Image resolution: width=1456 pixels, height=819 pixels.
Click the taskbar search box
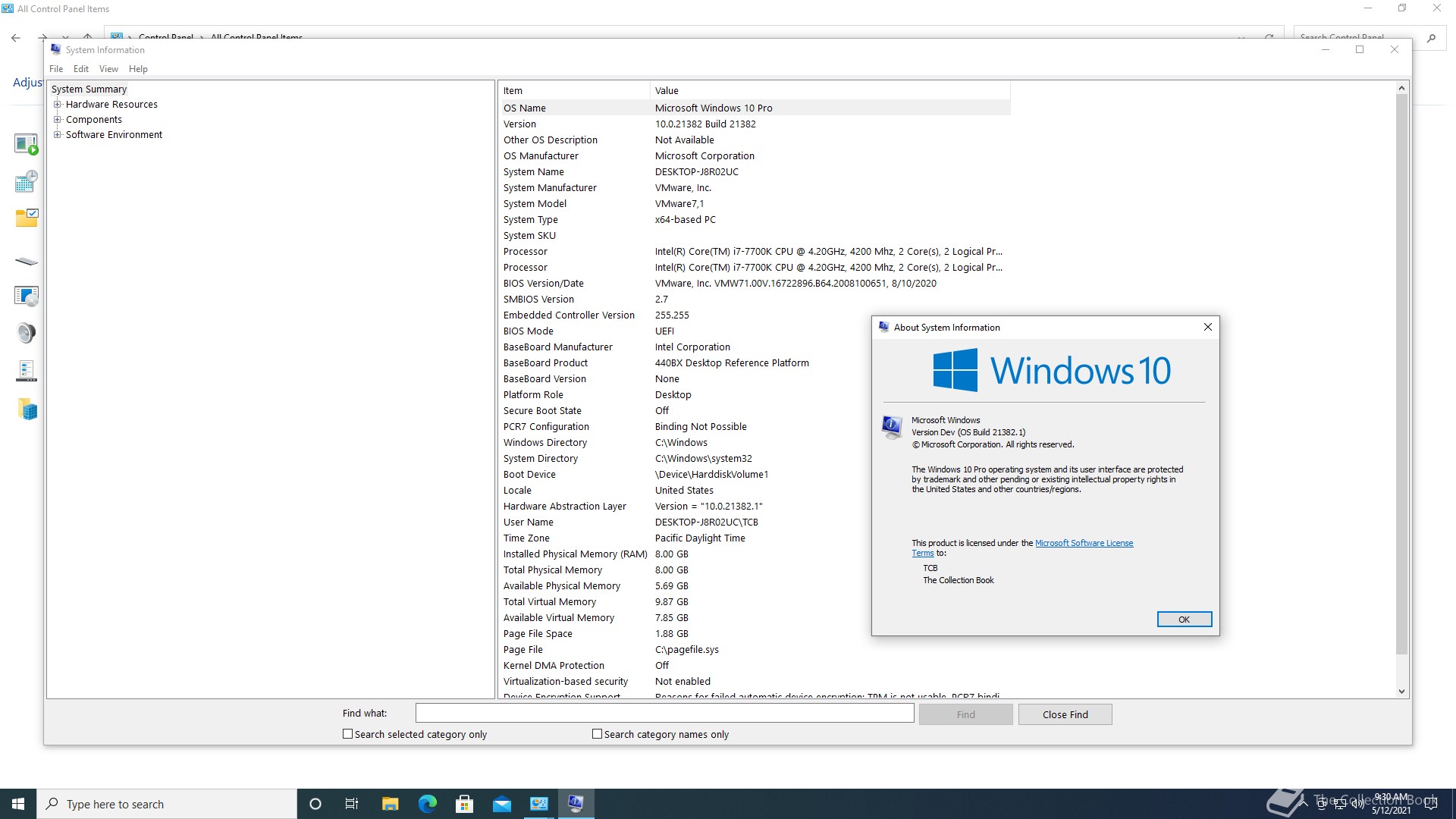click(x=167, y=804)
